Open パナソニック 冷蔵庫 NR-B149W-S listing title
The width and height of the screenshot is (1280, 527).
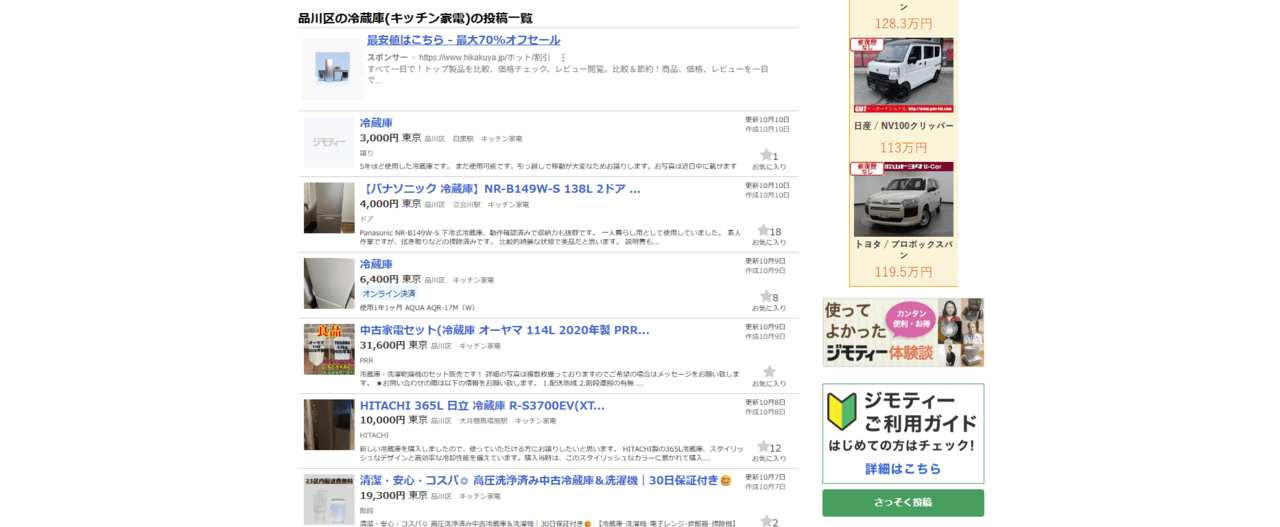pyautogui.click(x=500, y=189)
